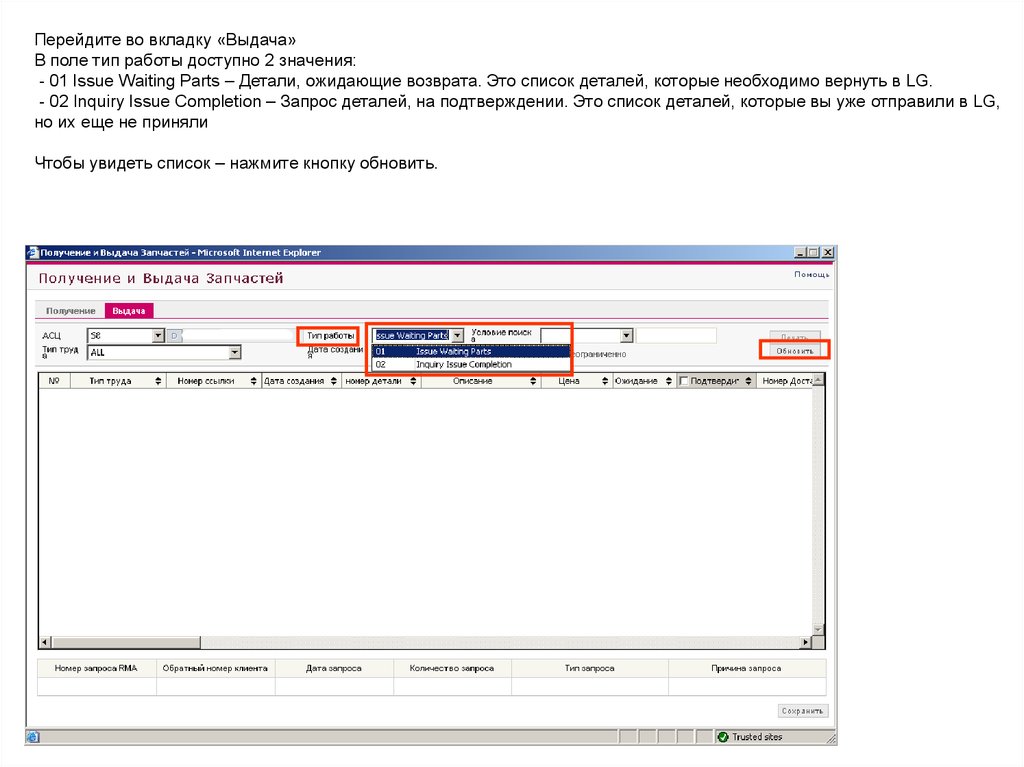Click the vertical scrollbar down arrow
Image resolution: width=1024 pixels, height=767 pixels.
818,630
